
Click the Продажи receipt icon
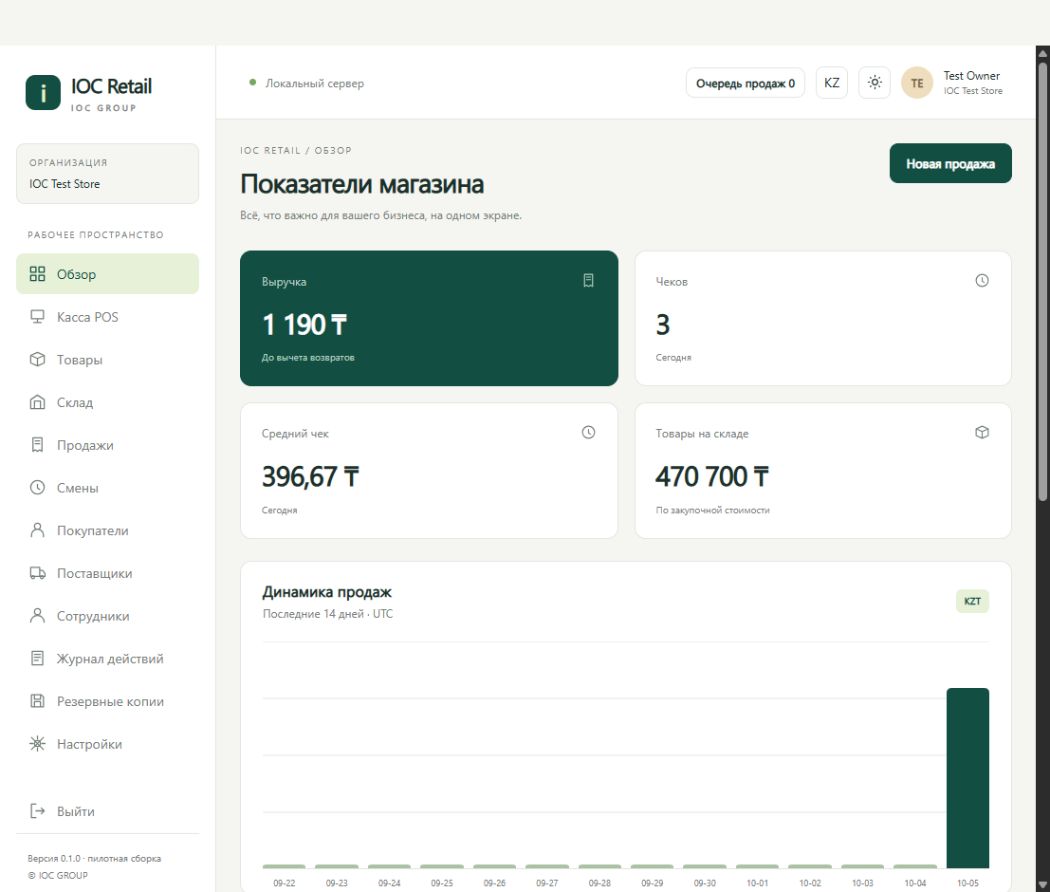[38, 445]
